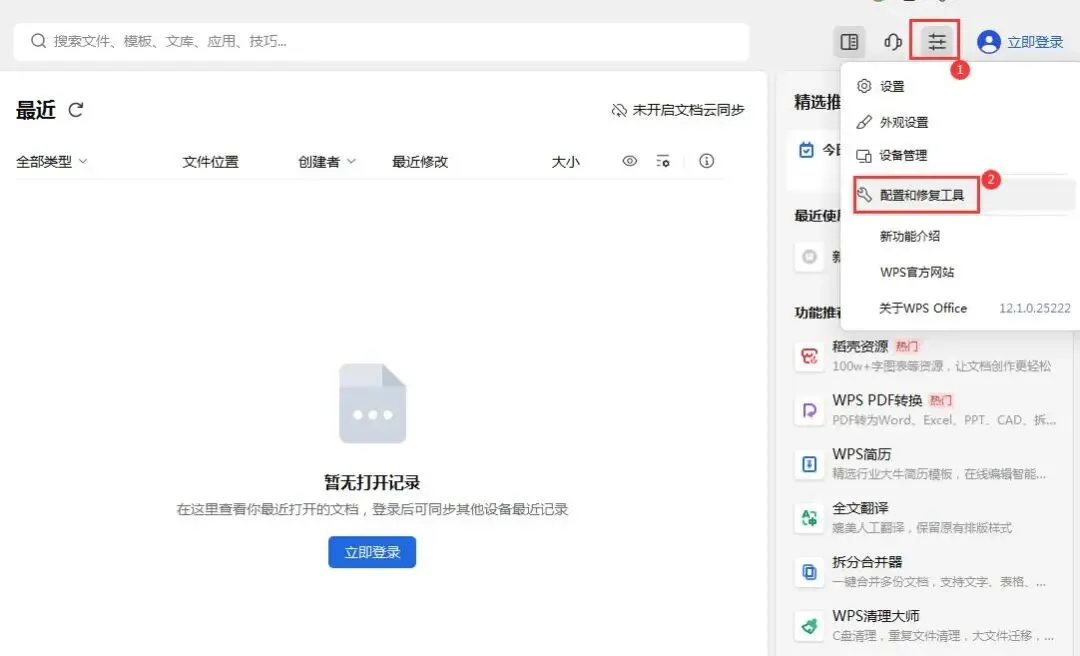Refresh the 最近 recent list
Viewport: 1080px width, 656px height.
[x=76, y=110]
